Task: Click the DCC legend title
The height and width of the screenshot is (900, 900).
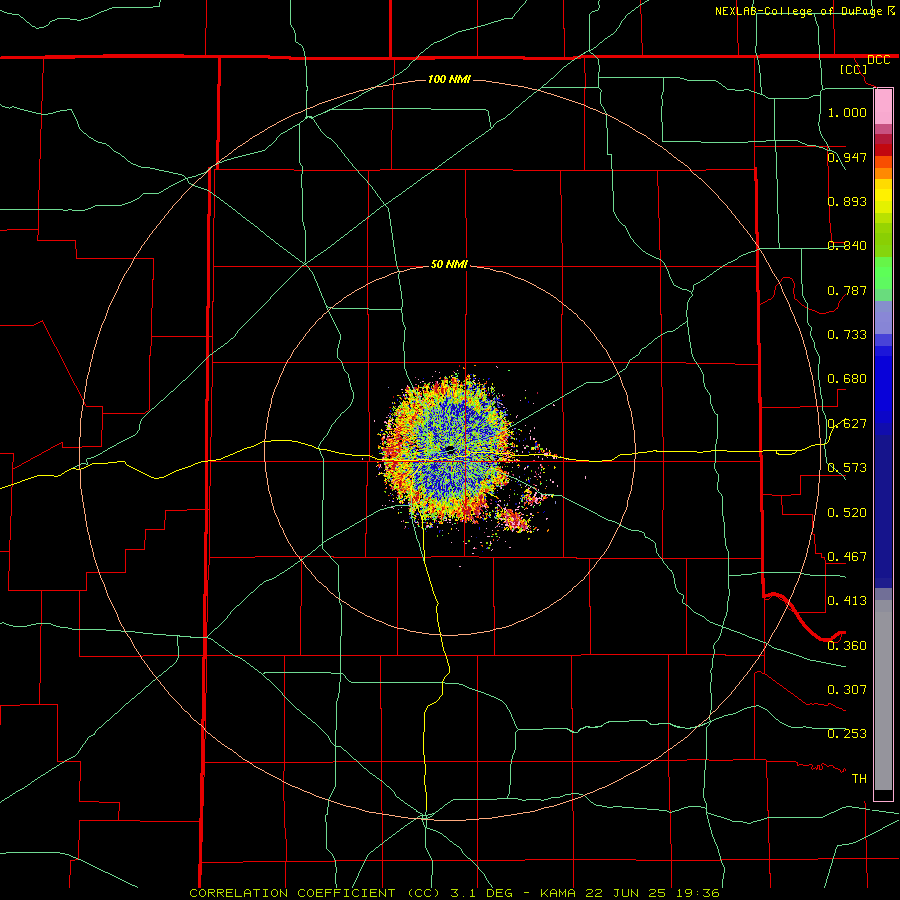Action: click(878, 60)
